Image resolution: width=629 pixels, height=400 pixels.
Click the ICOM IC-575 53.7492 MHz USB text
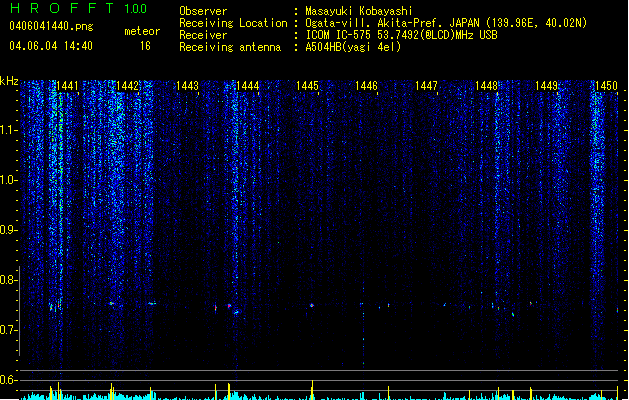tap(401, 35)
